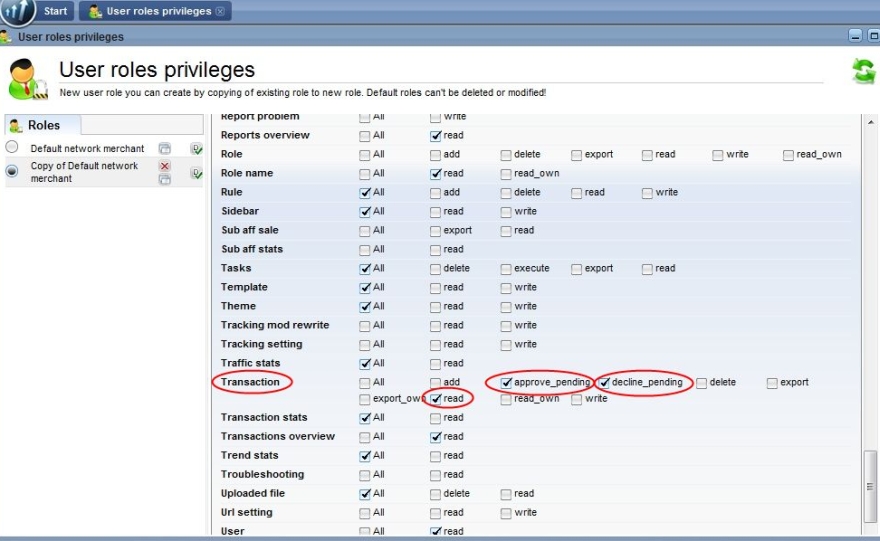
Task: Uncheck the Transaction approve_pending checkbox
Action: (507, 382)
